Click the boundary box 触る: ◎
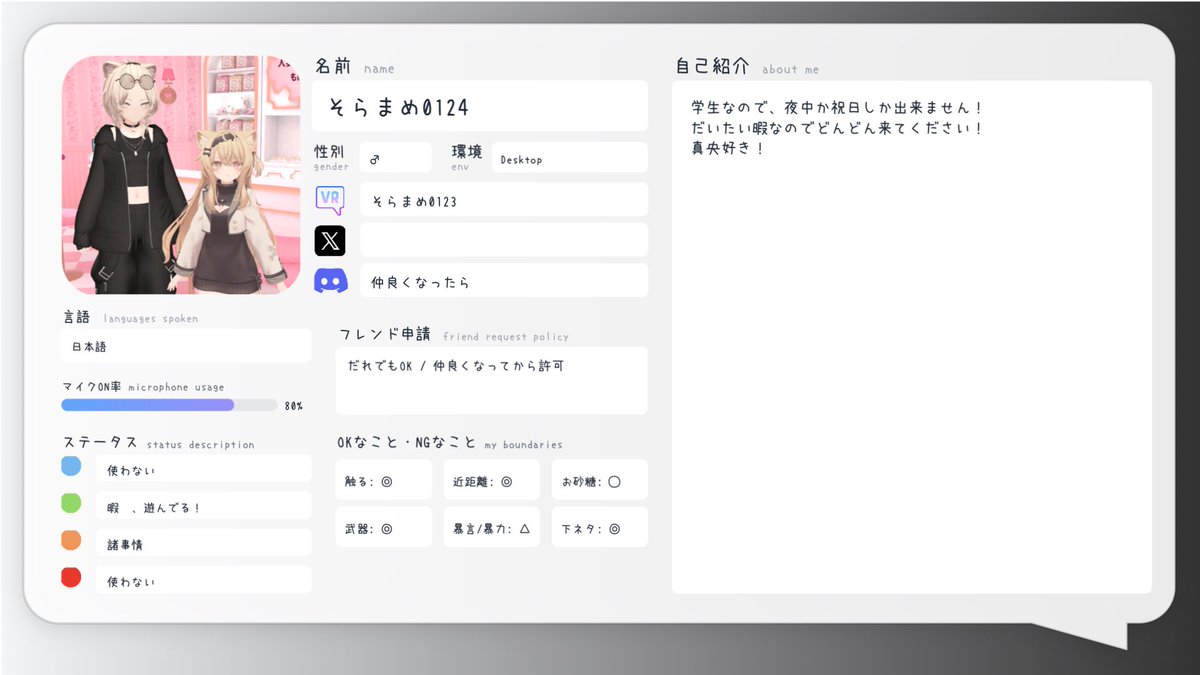1200x675 pixels. click(x=384, y=480)
